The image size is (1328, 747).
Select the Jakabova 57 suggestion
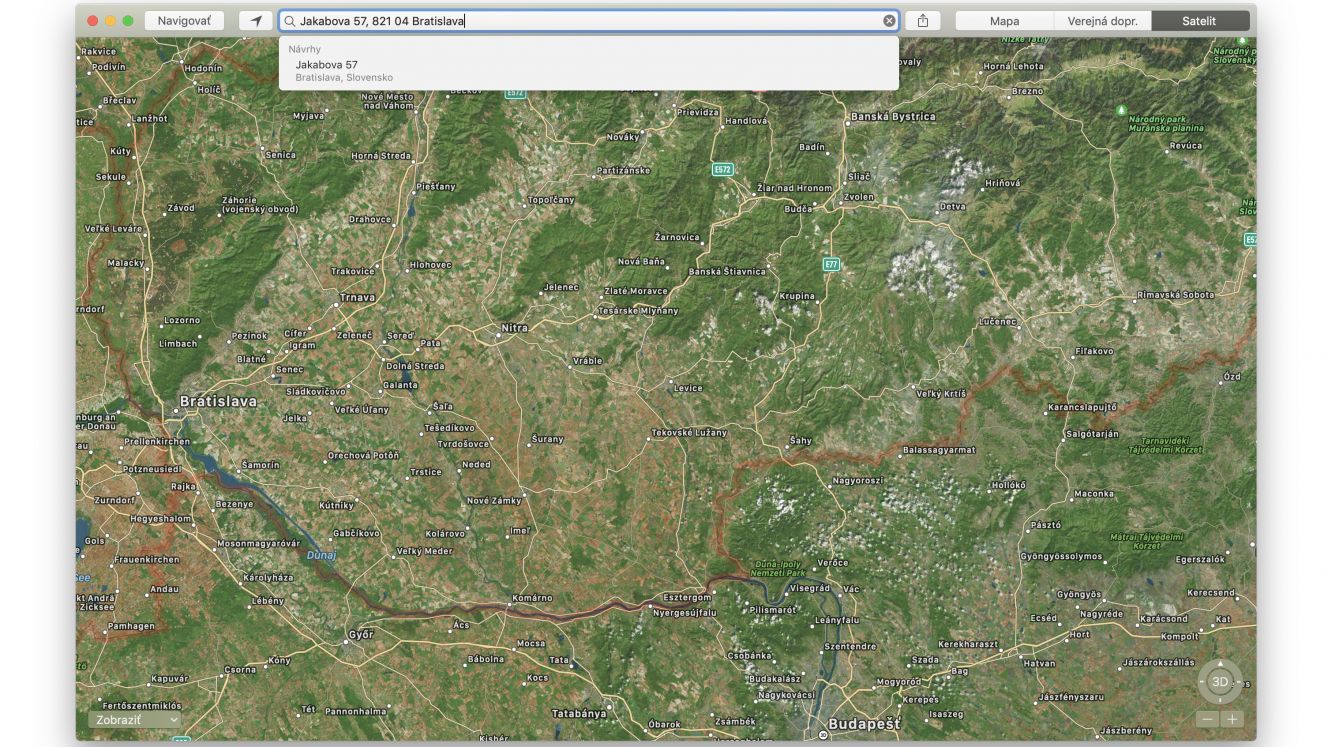[588, 70]
